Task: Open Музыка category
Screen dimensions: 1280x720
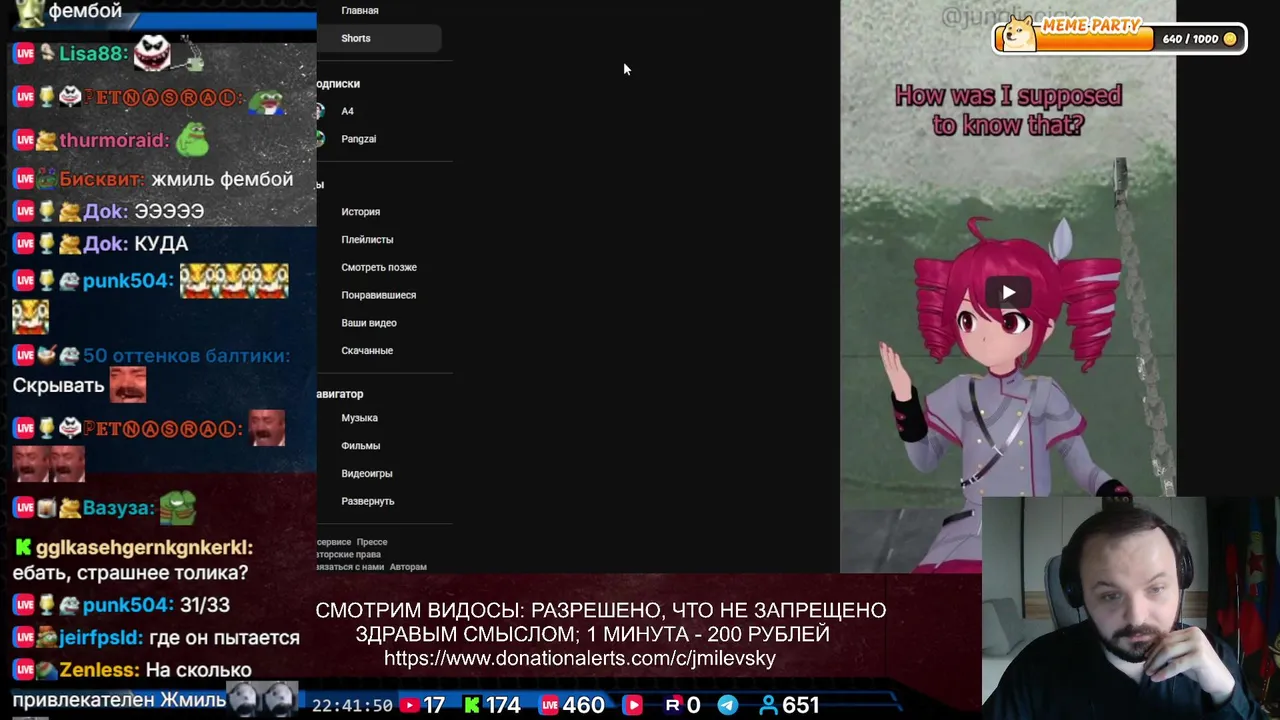Action: point(359,418)
